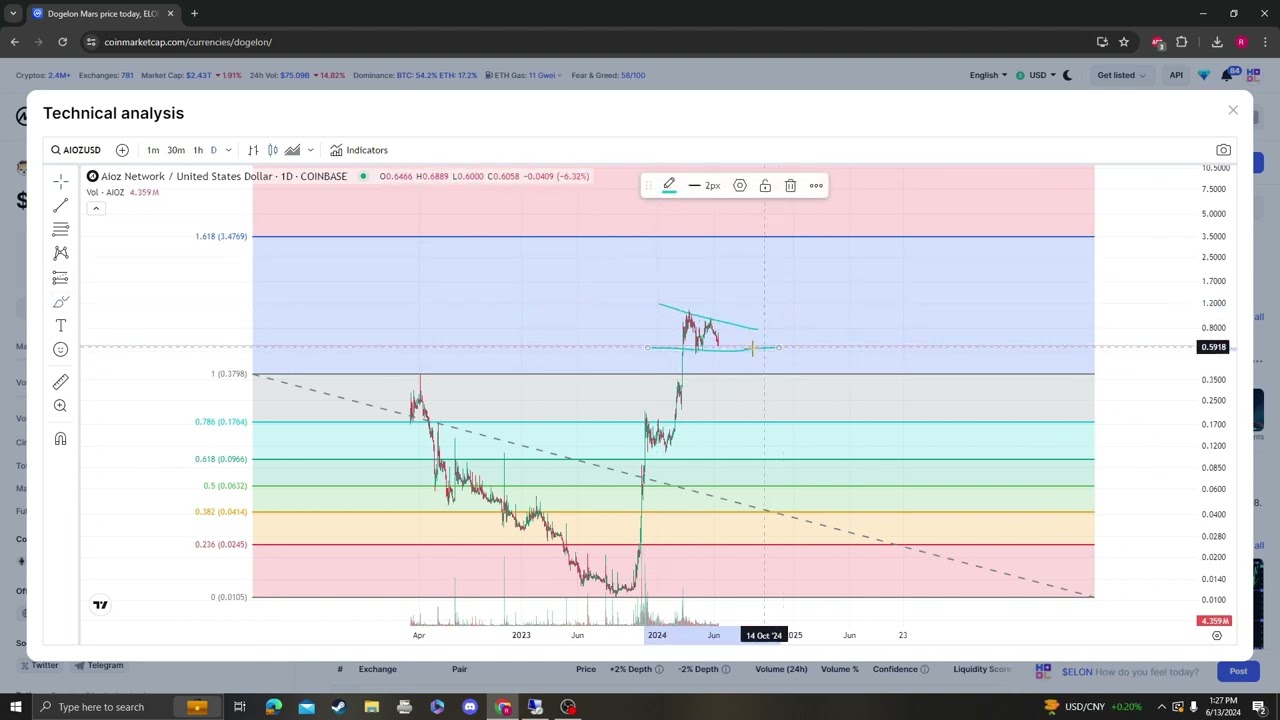The width and height of the screenshot is (1280, 720).
Task: Open more options on drawing toolbar
Action: [816, 186]
